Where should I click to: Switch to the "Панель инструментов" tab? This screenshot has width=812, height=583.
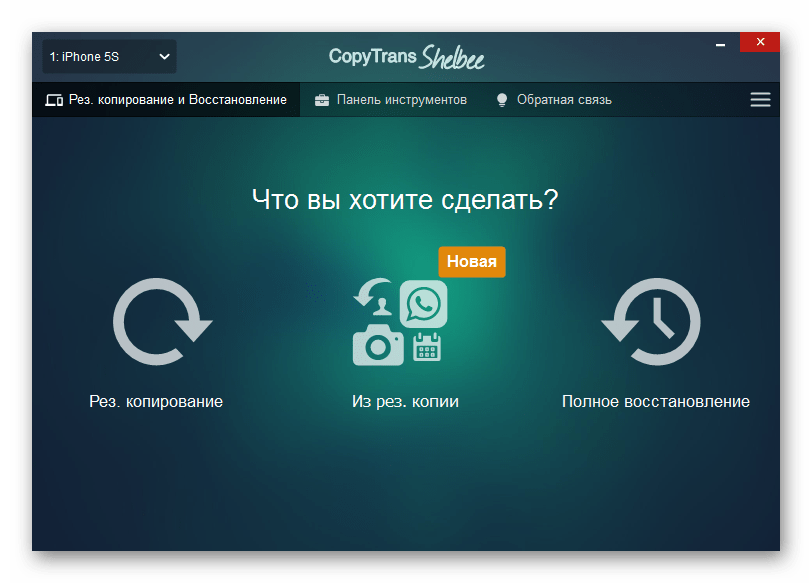(x=401, y=100)
